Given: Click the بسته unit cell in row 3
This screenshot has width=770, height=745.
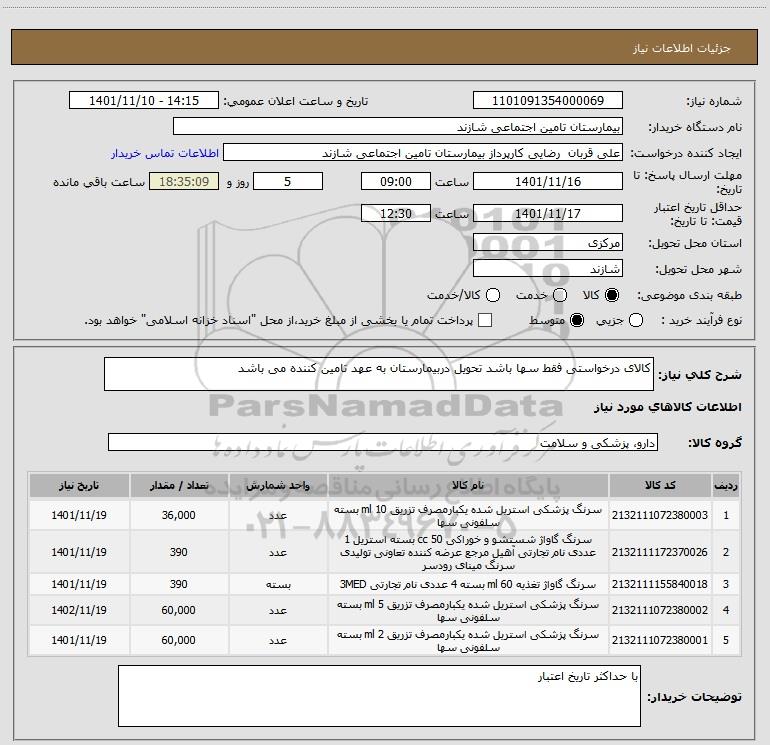Looking at the screenshot, I should click(278, 584).
